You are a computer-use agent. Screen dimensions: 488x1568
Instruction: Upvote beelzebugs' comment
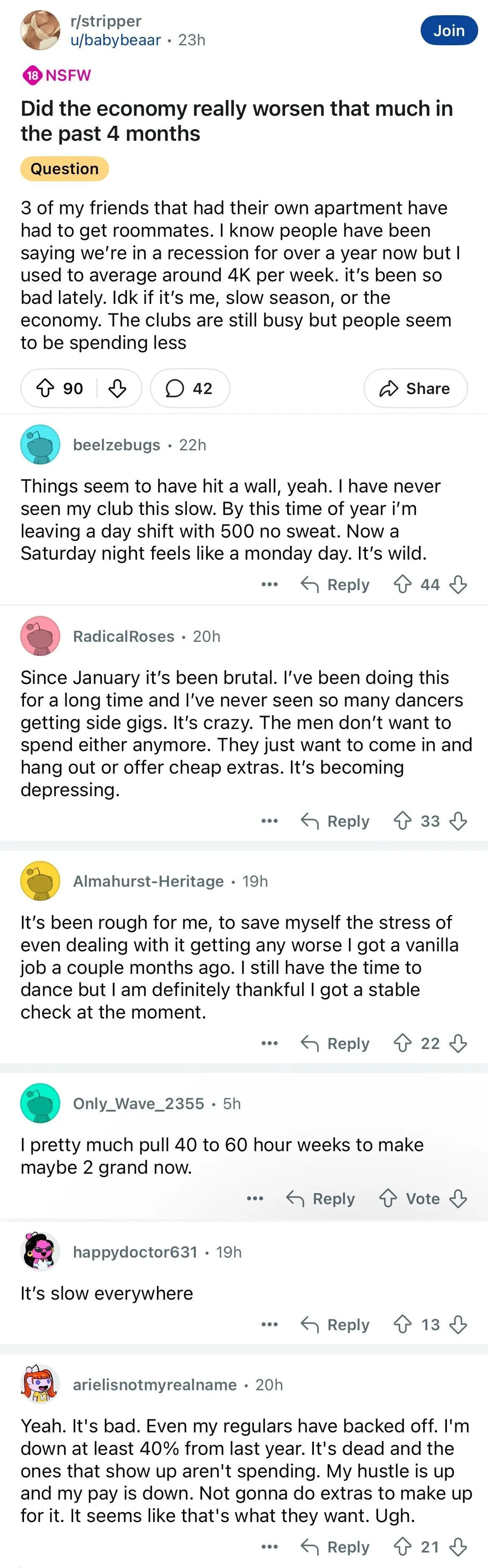point(402,585)
